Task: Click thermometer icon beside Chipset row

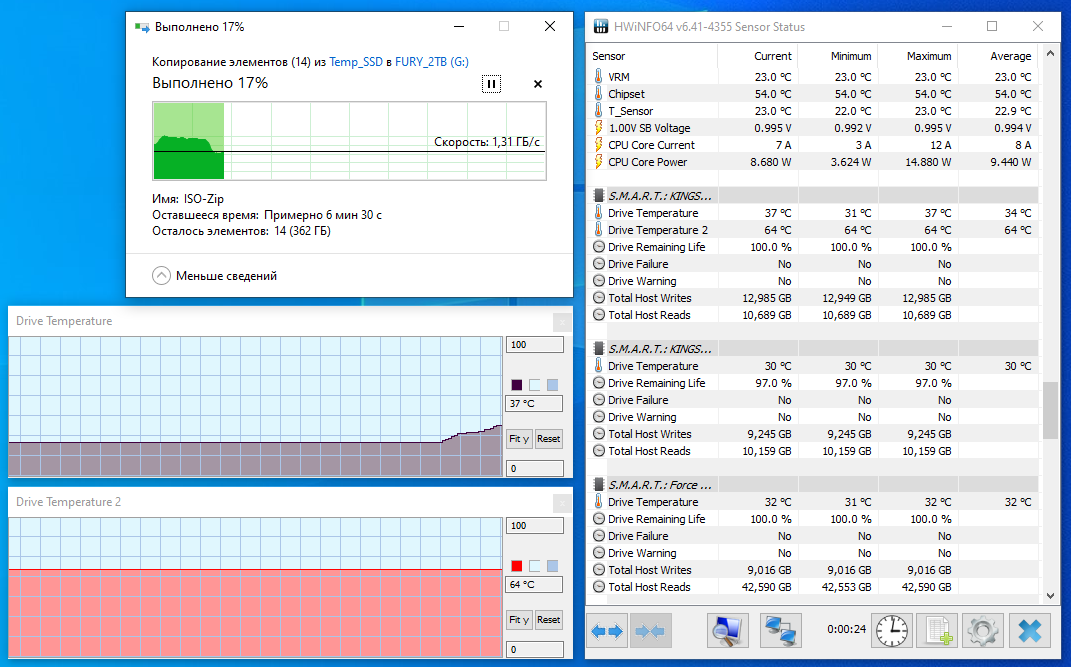Action: tap(599, 94)
